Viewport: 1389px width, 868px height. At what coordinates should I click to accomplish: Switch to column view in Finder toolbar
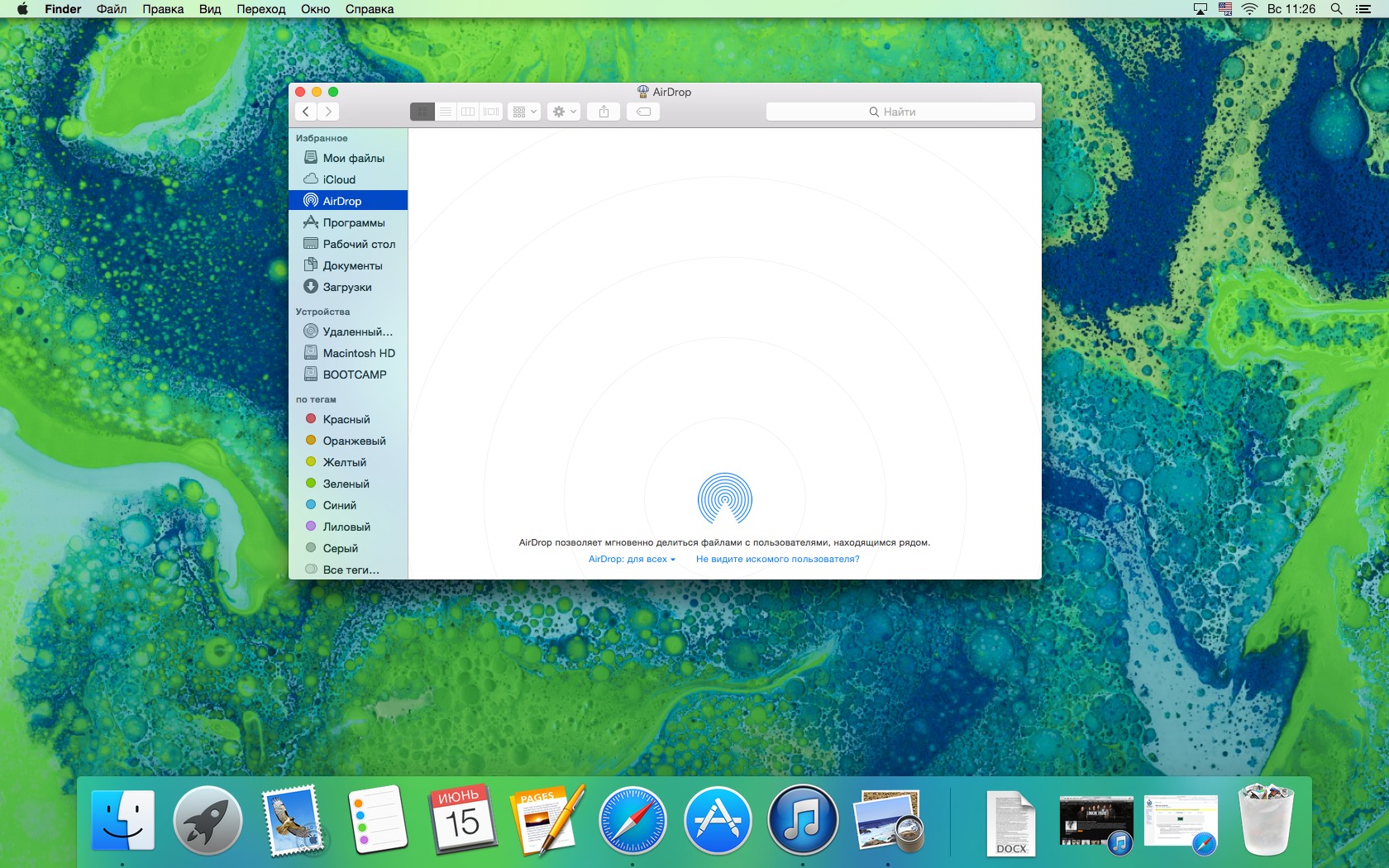tap(468, 112)
